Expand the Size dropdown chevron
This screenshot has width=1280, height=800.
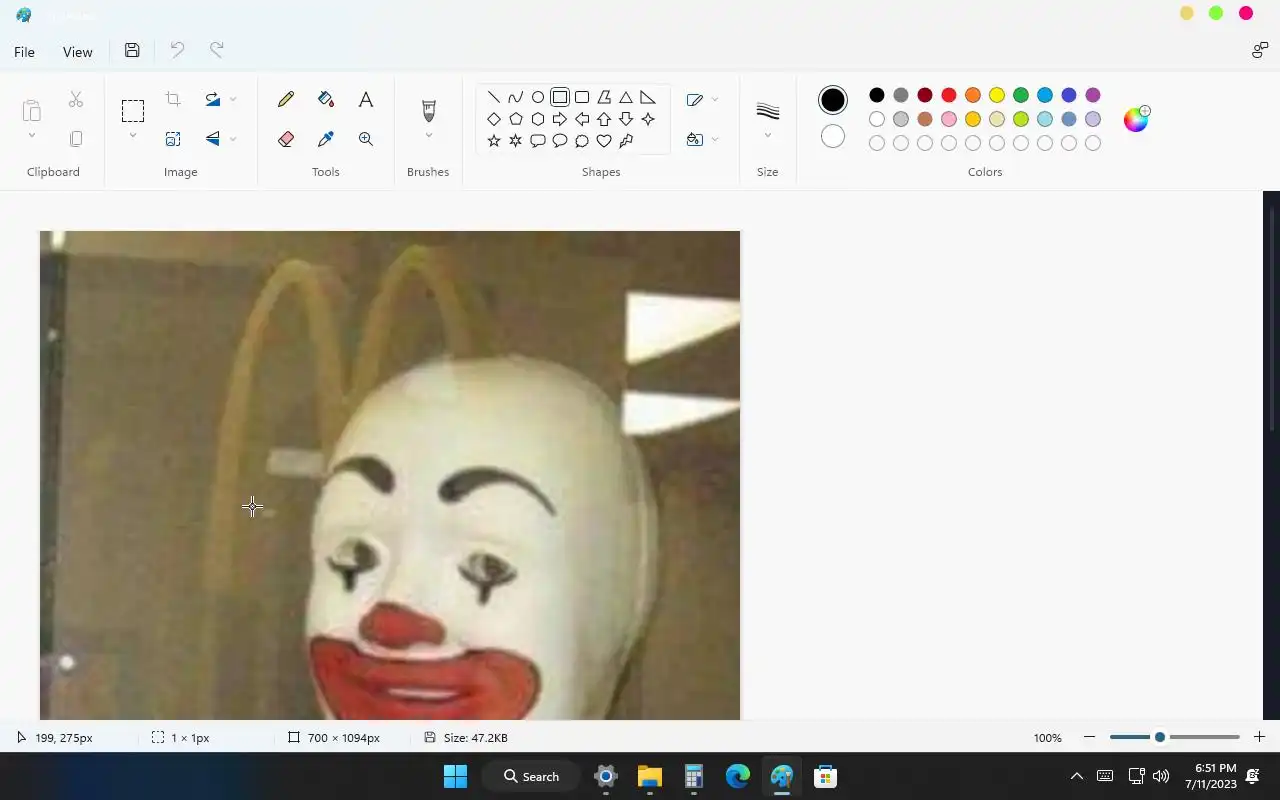(x=768, y=136)
